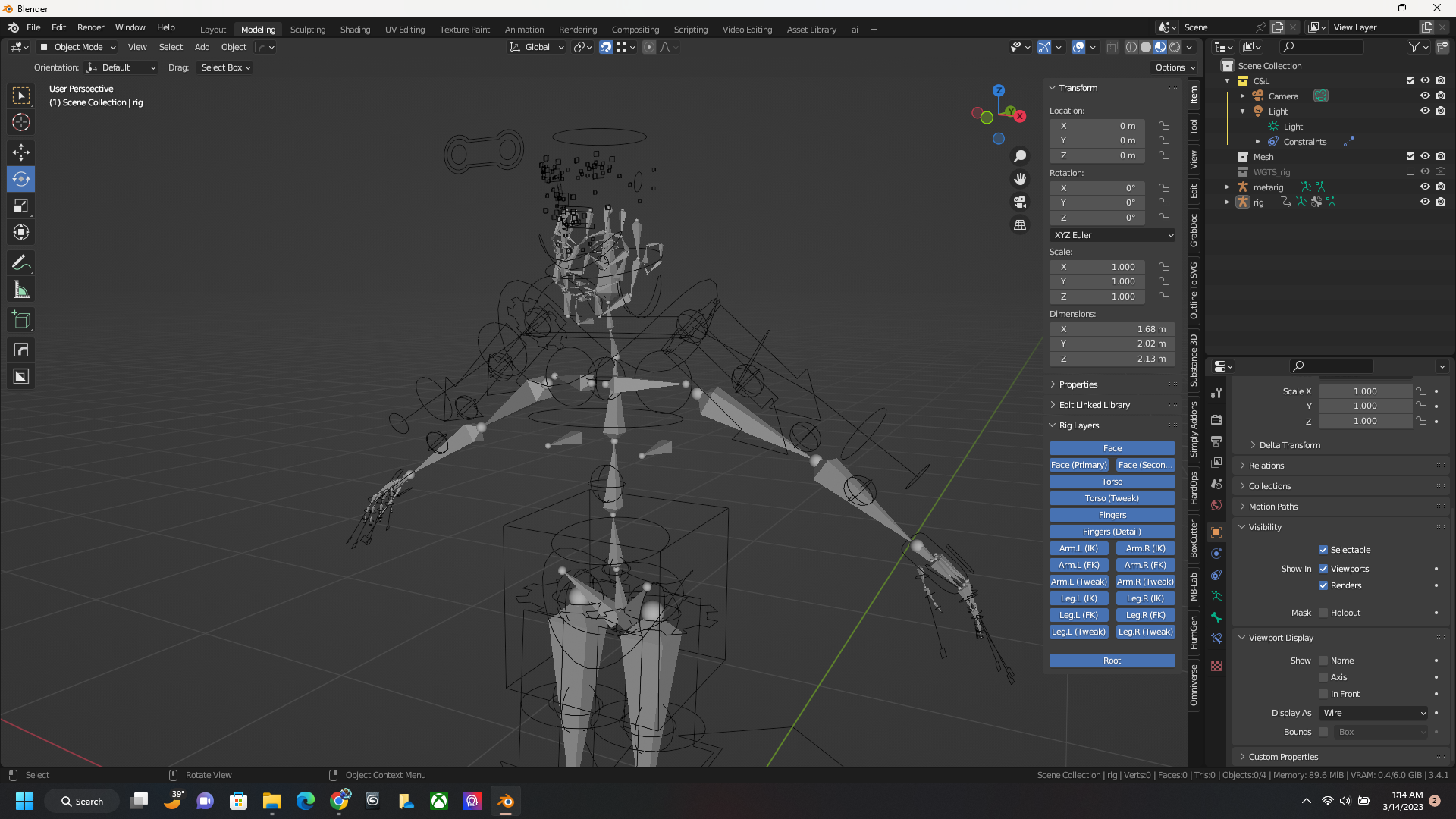The height and width of the screenshot is (819, 1456).
Task: Expand rig item in outliner
Action: [x=1228, y=202]
